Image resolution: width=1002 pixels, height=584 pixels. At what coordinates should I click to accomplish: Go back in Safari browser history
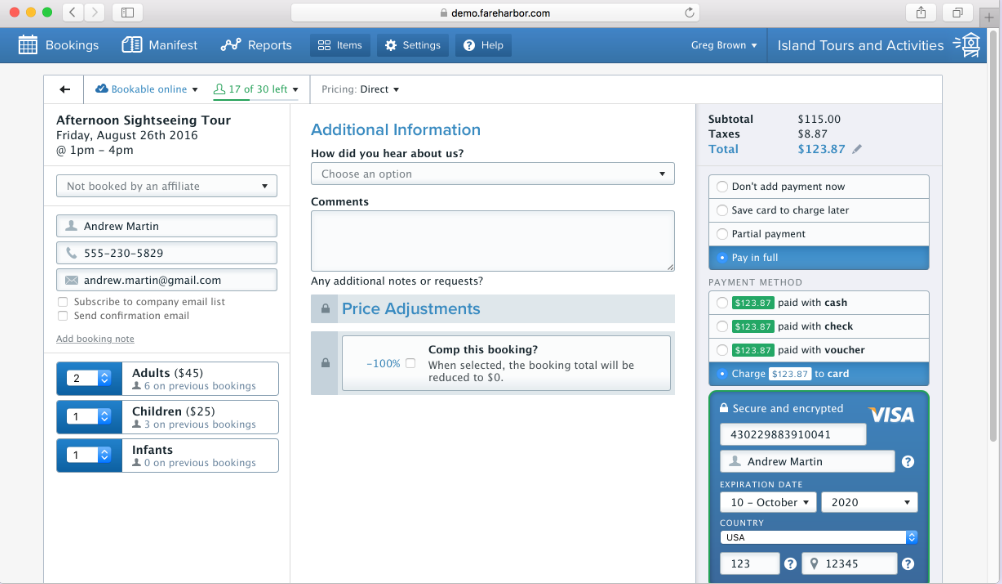point(73,13)
